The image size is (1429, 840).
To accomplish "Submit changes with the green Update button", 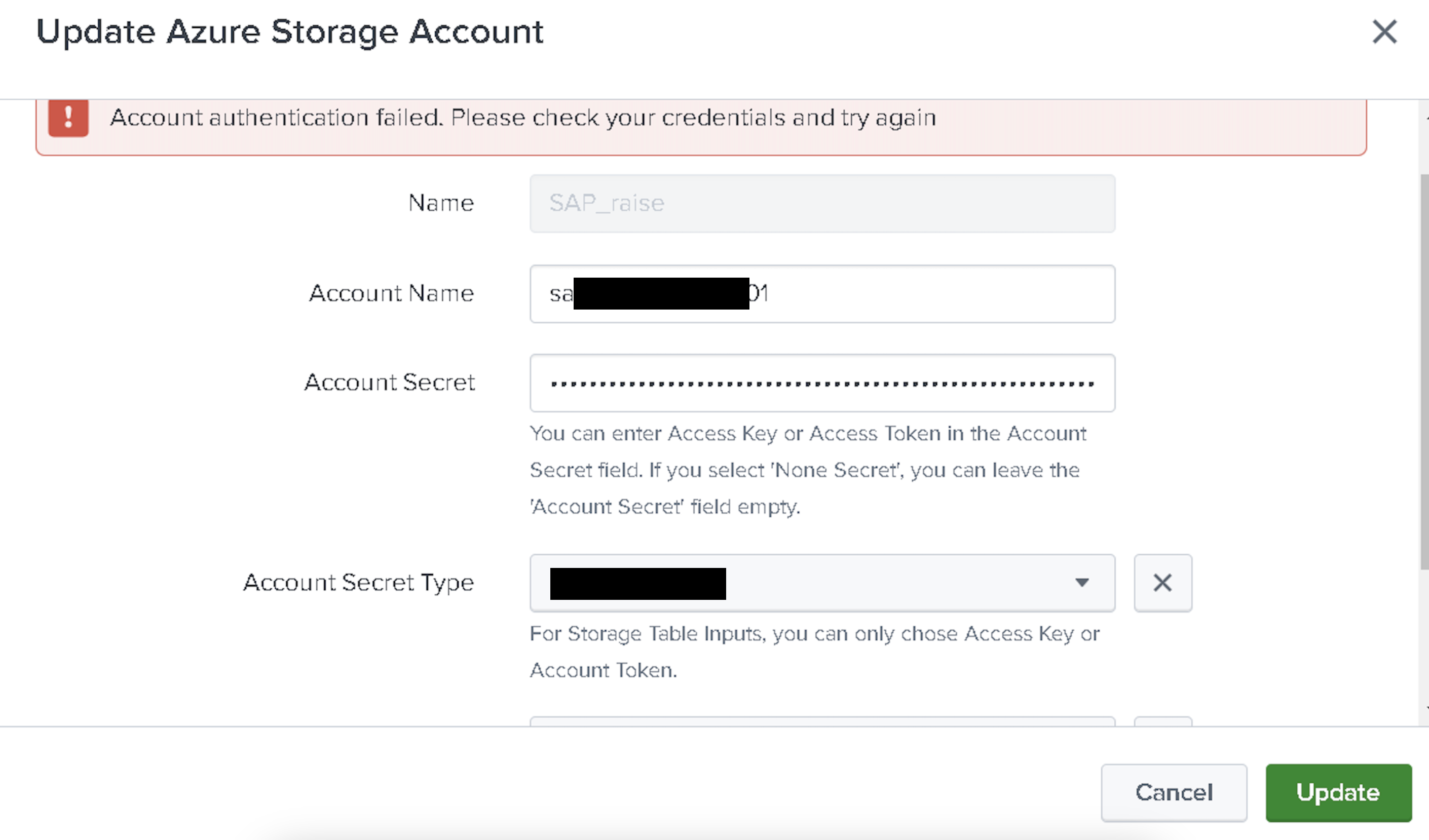I will click(1338, 792).
